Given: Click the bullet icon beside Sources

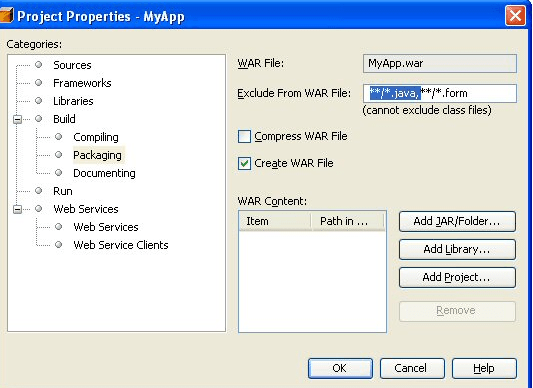Looking at the screenshot, I should coord(39,65).
